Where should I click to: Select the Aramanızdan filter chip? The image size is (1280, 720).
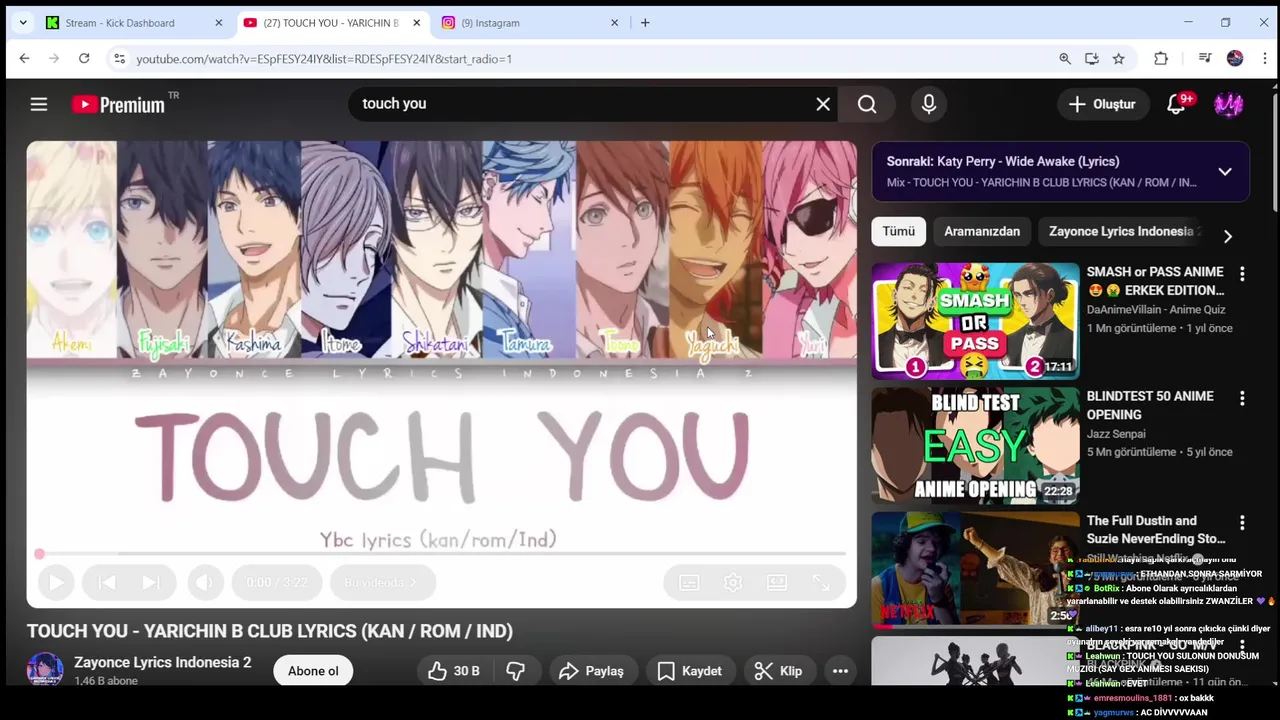pyautogui.click(x=982, y=231)
